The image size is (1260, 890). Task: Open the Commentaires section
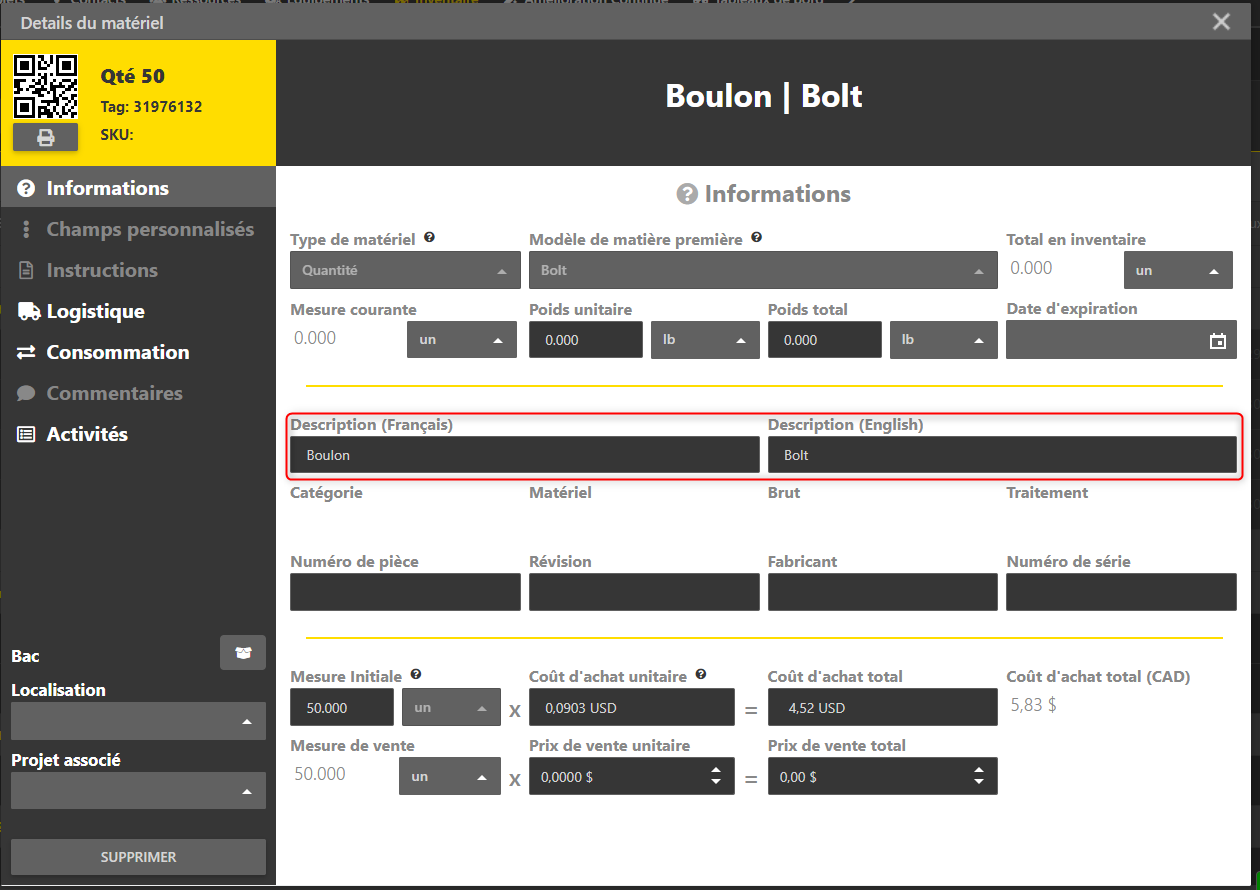point(138,393)
